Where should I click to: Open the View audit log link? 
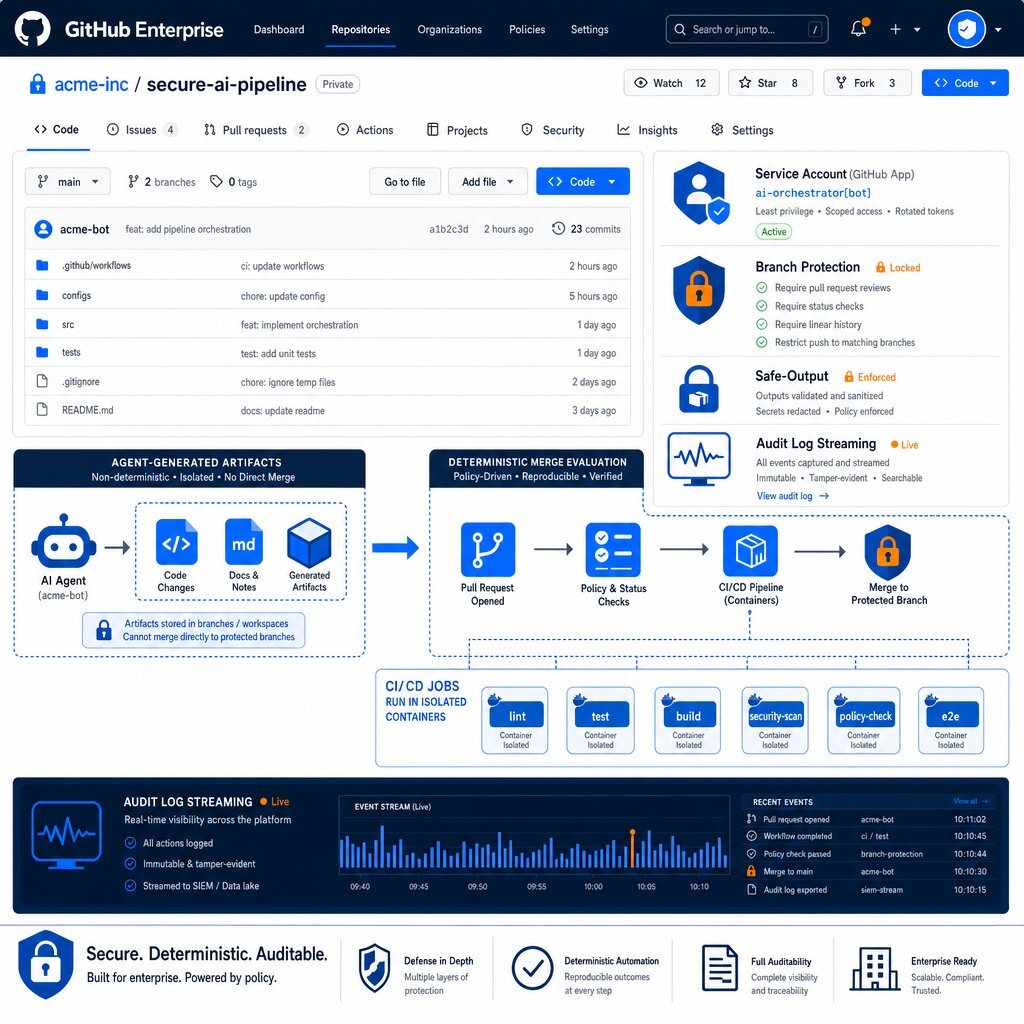pyautogui.click(x=793, y=496)
